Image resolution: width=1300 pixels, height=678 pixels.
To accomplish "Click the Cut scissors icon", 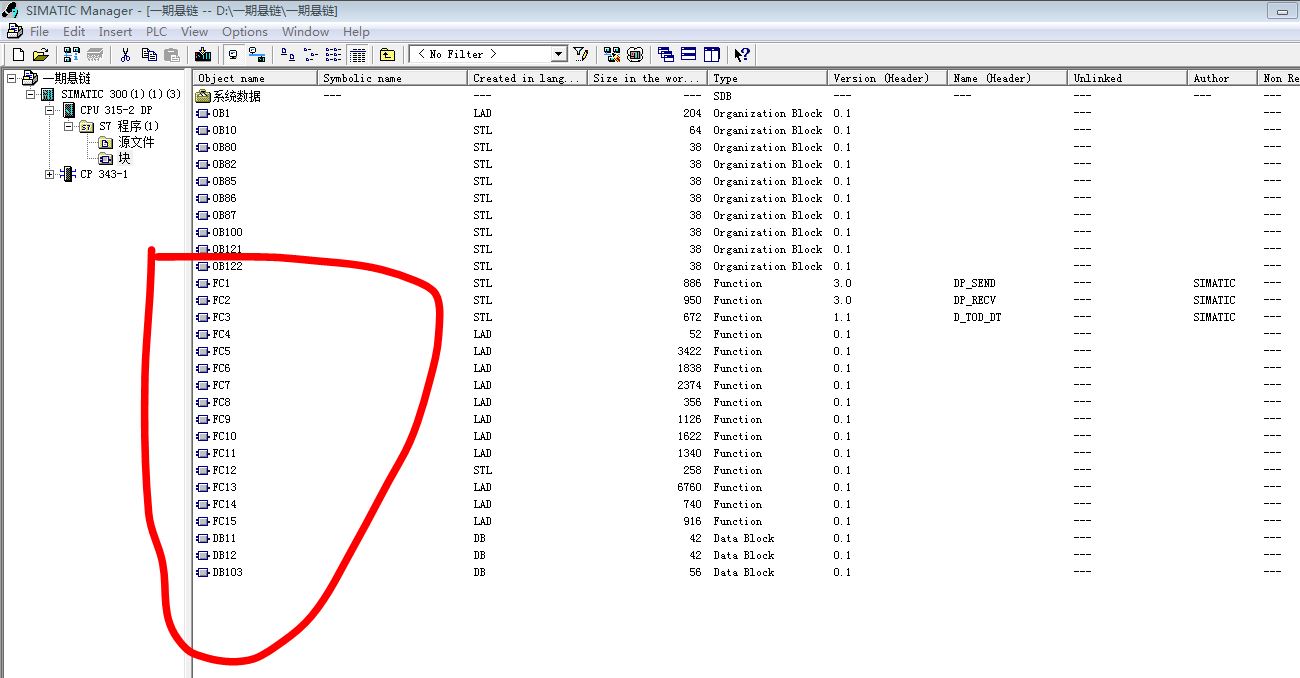I will [126, 55].
